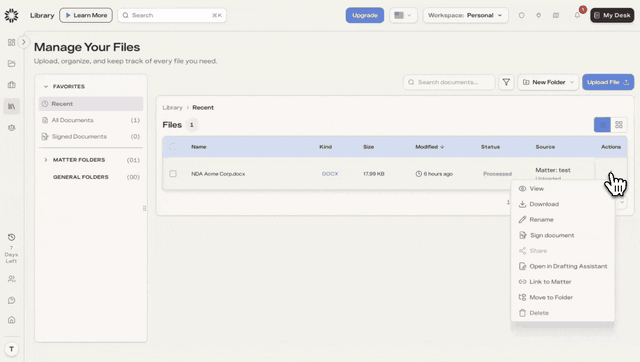Click the "Matter: test" source text
640x362 pixels.
click(553, 170)
